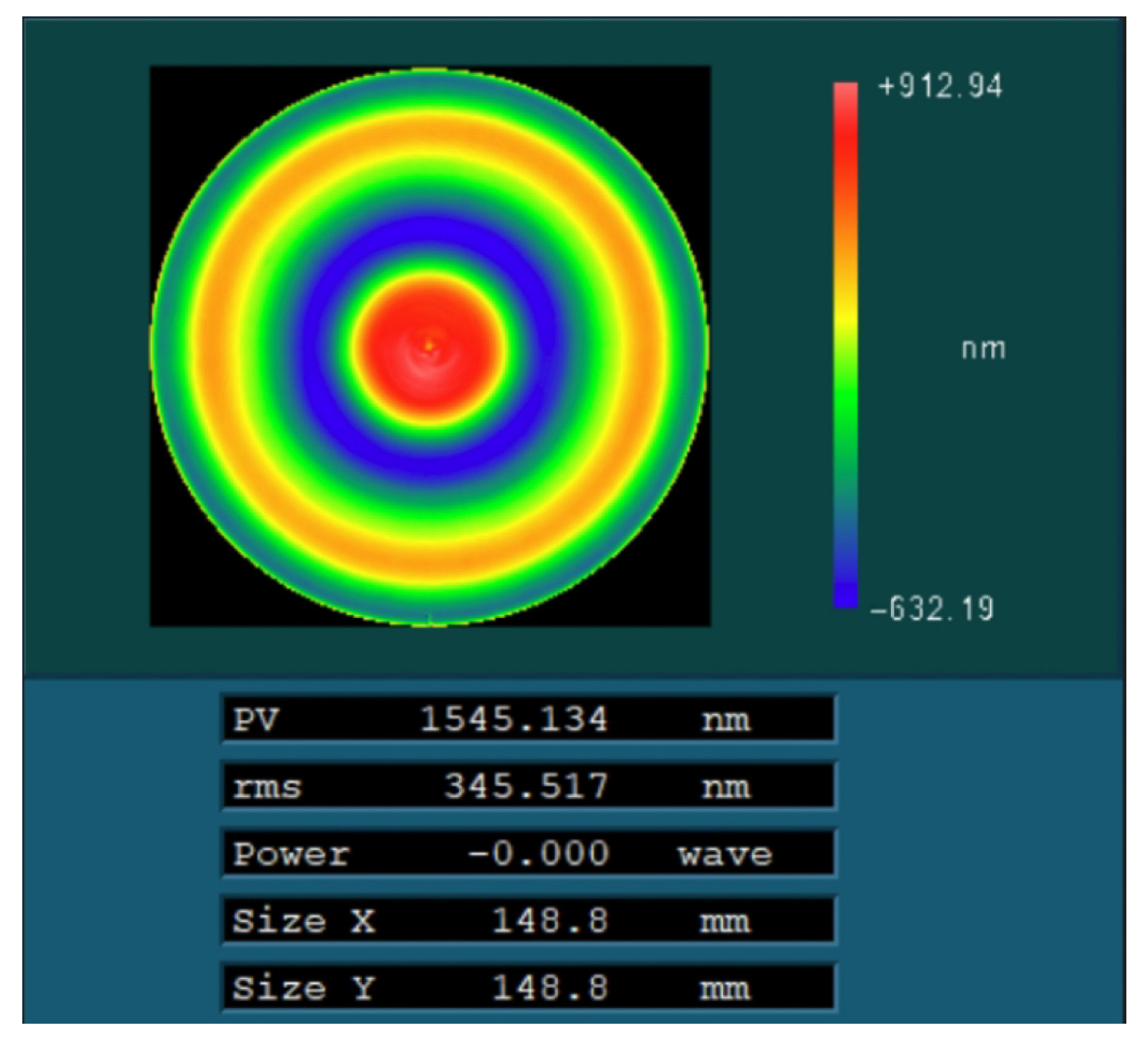Screen dimensions: 1148x1046
Task: Select the rms value 345.517
Action: [x=526, y=786]
